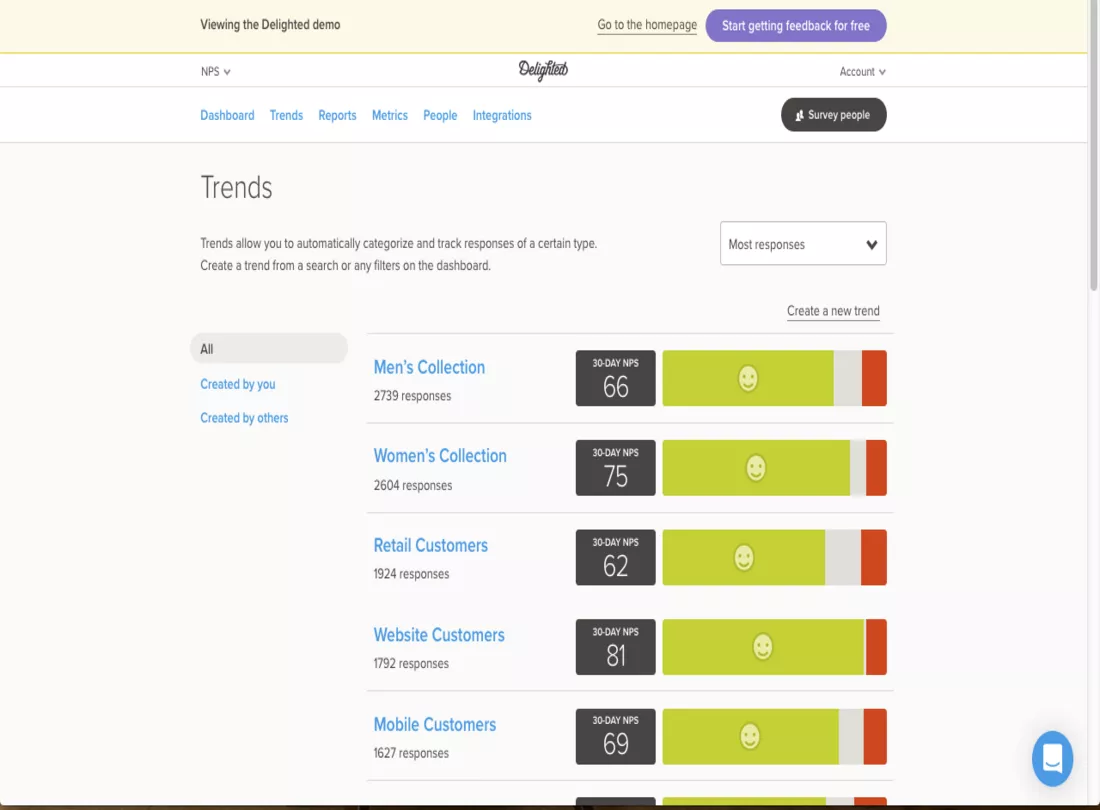Open the People tab
The width and height of the screenshot is (1100, 810).
tap(440, 115)
